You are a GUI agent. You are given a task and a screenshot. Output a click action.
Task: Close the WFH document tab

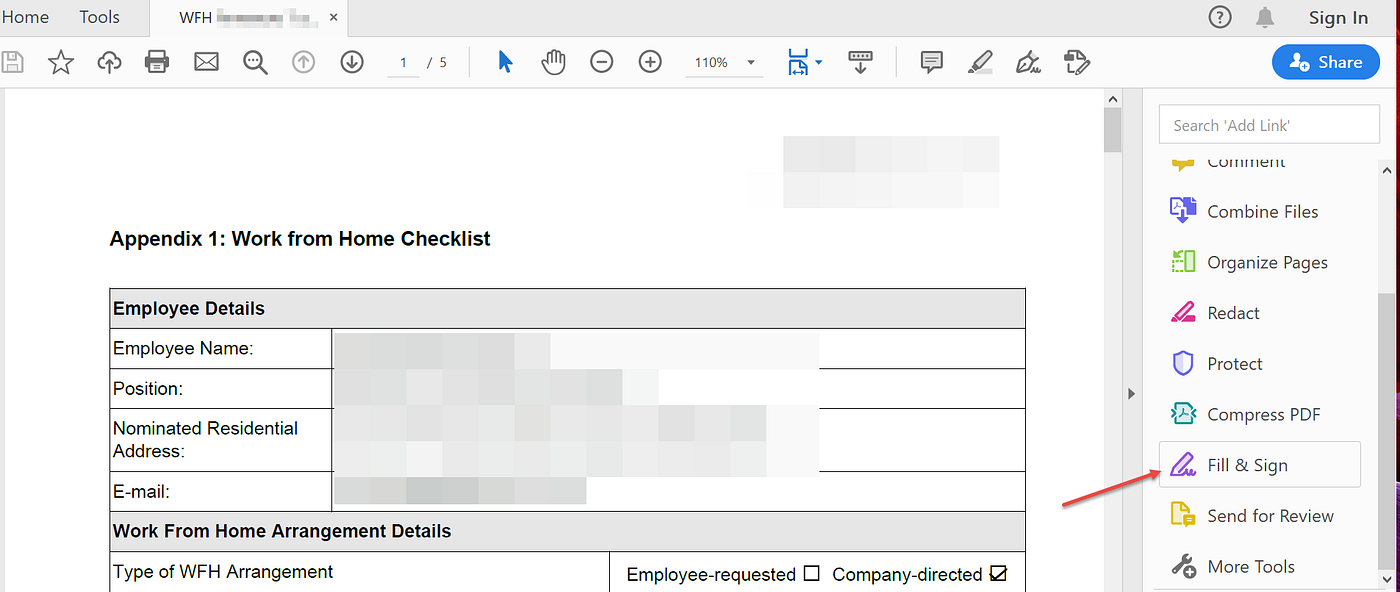tap(334, 17)
